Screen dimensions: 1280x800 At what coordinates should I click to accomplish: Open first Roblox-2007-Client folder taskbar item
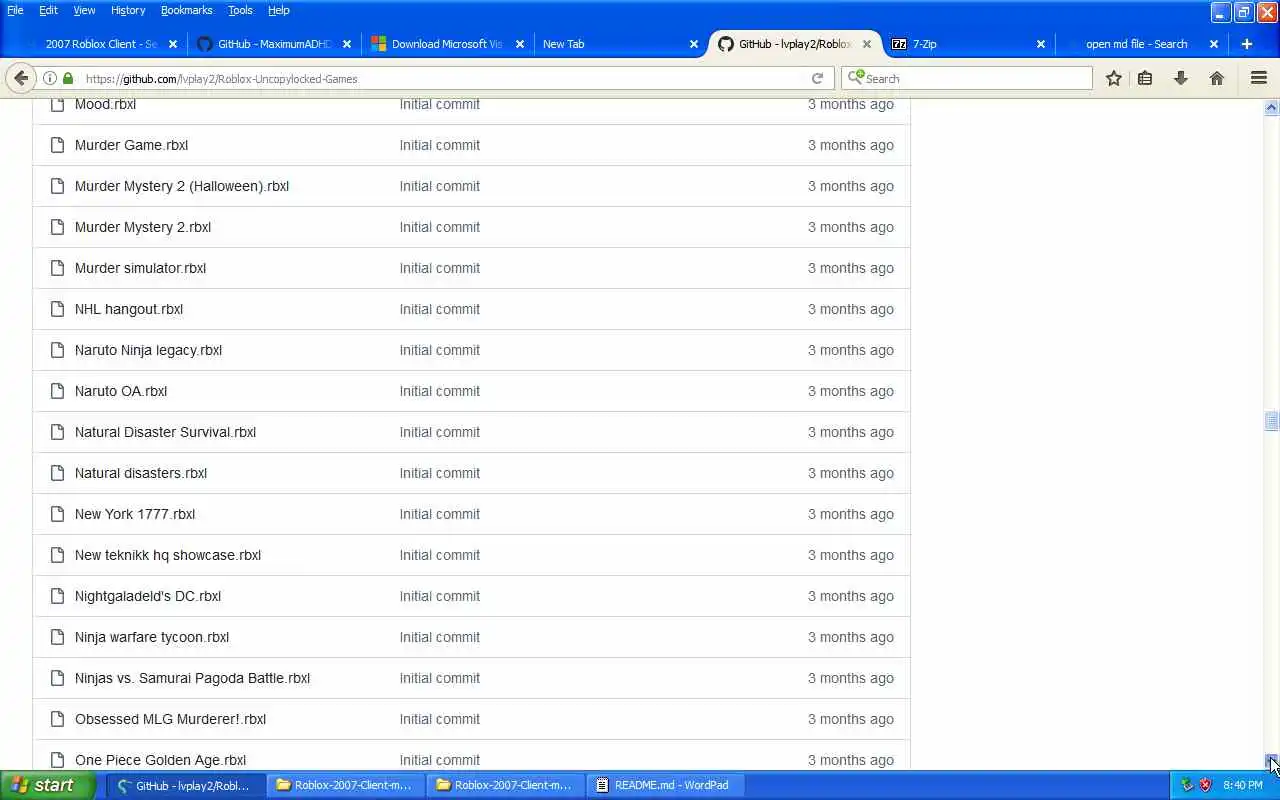[x=346, y=785]
